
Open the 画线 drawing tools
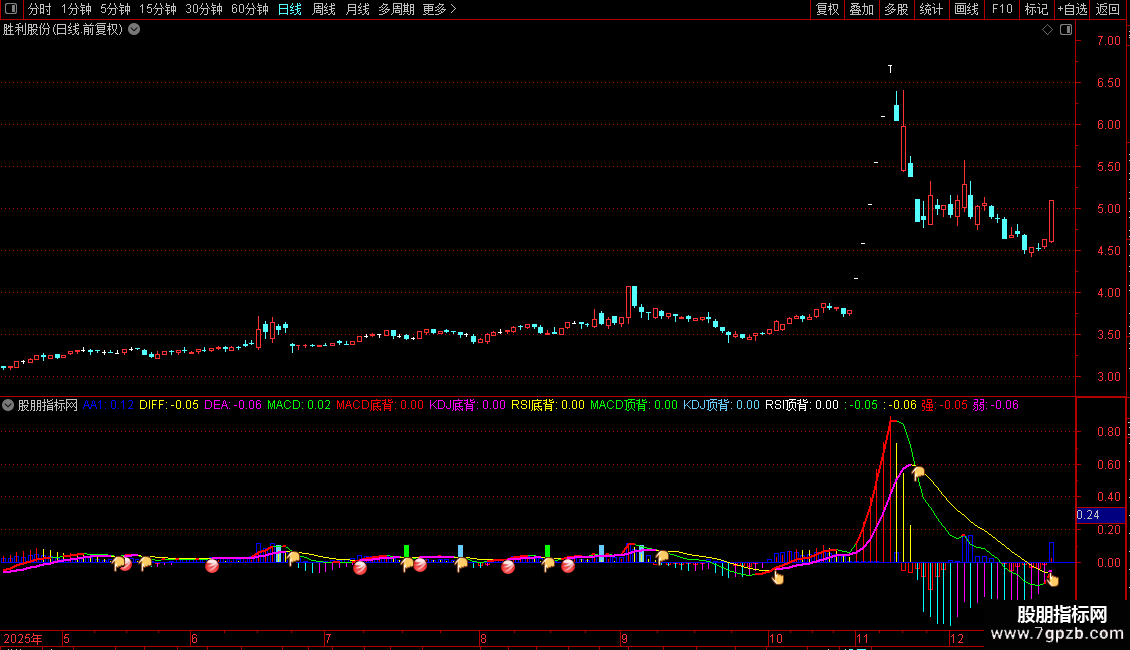pos(966,9)
